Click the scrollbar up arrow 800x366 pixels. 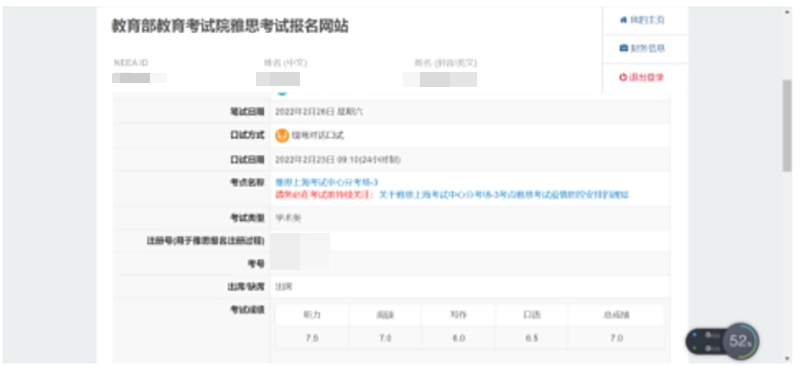pos(787,12)
